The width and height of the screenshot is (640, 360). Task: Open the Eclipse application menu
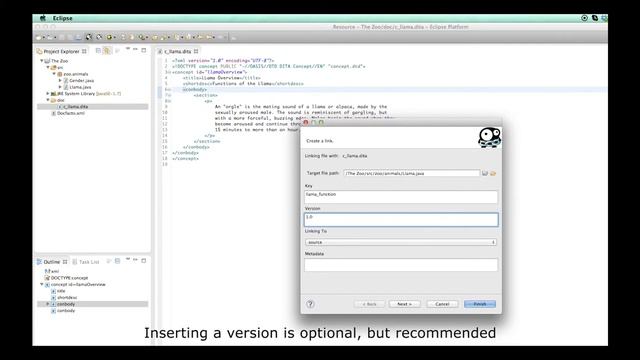pos(62,18)
